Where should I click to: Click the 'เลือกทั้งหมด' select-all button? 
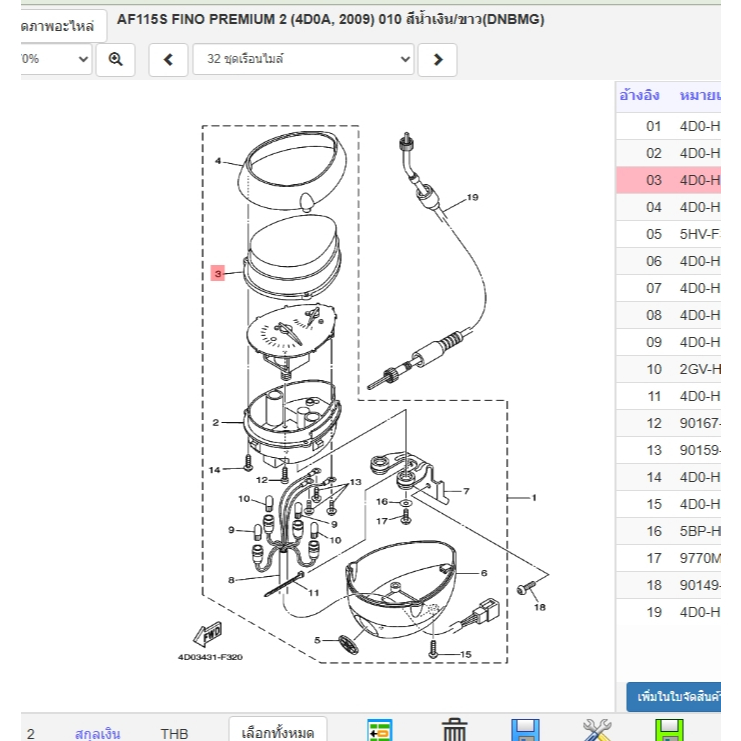coord(277,730)
